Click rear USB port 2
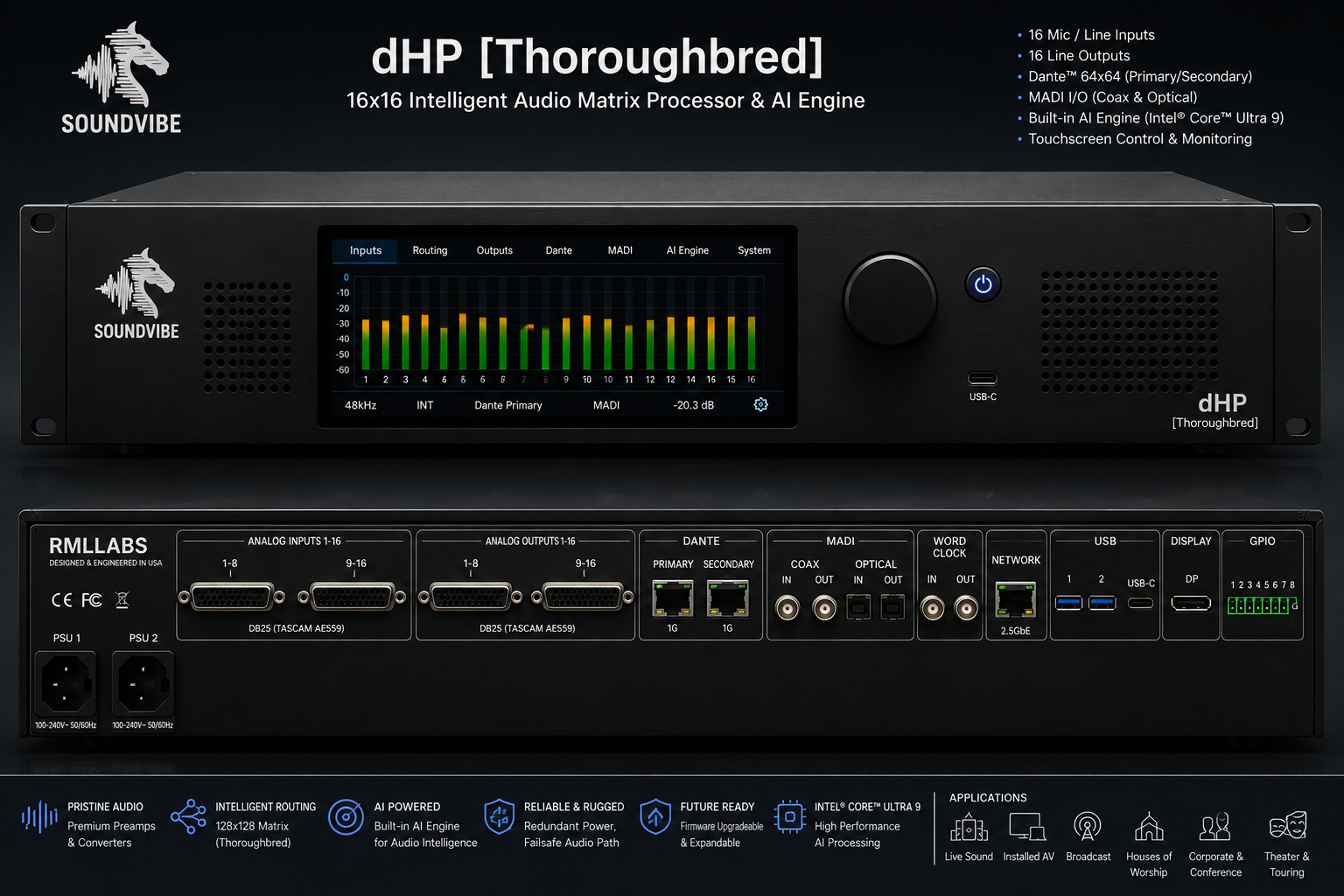 pos(1102,602)
